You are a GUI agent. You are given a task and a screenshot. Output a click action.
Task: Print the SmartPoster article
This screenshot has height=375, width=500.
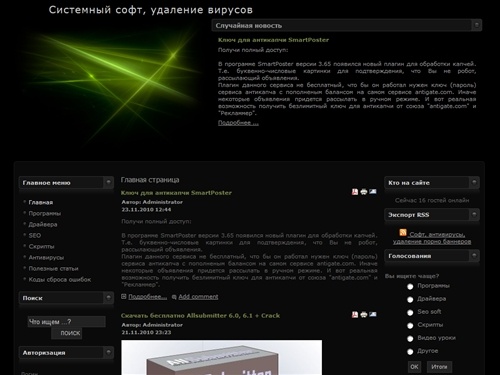click(364, 192)
